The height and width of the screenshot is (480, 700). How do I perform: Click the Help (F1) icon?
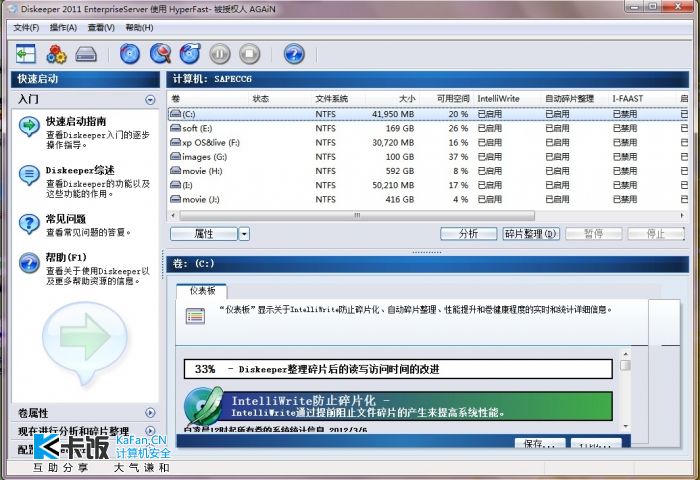pyautogui.click(x=29, y=263)
